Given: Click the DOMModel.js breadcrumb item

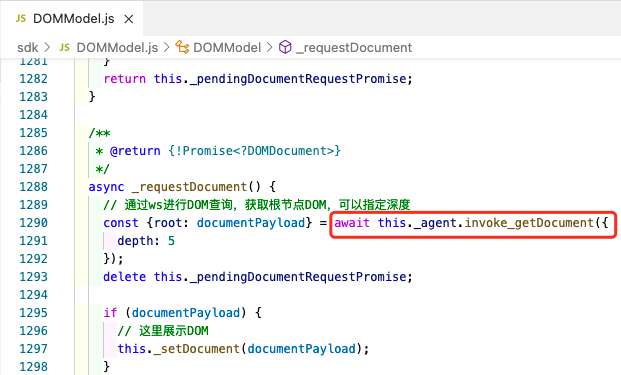Looking at the screenshot, I should pyautogui.click(x=117, y=48).
